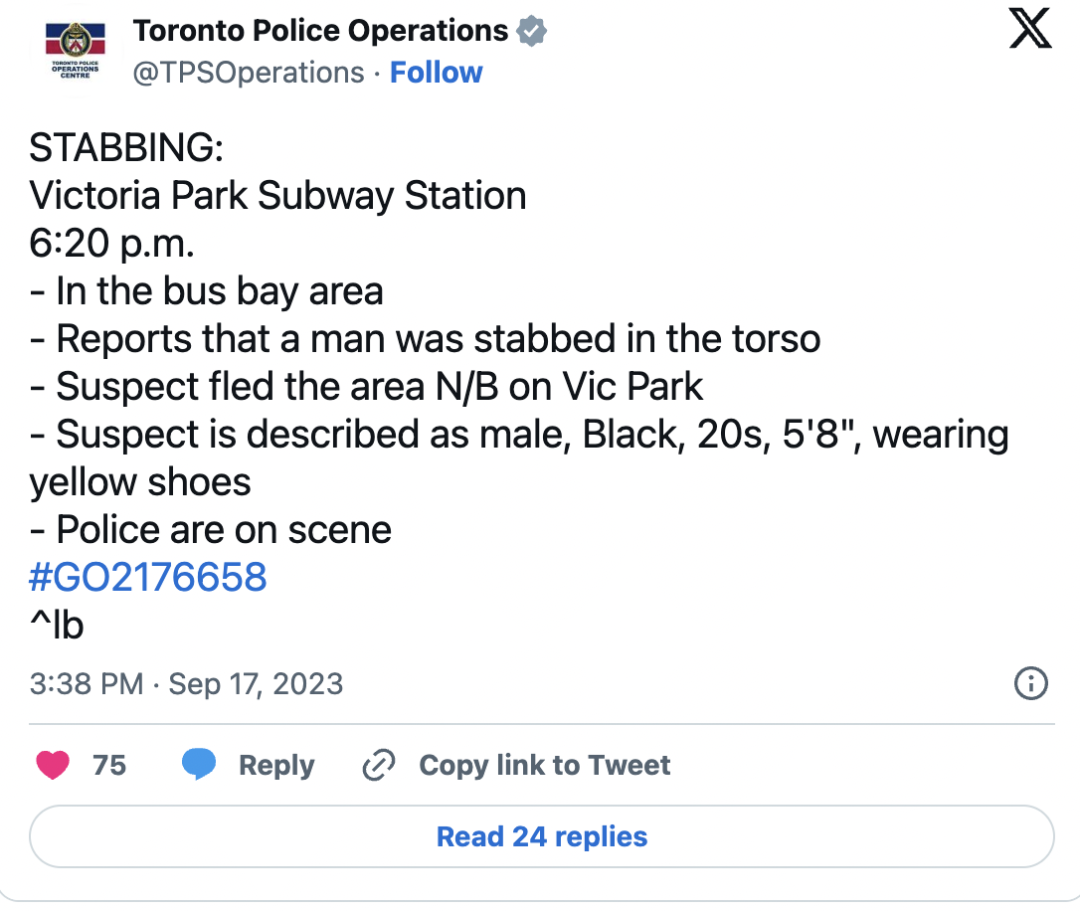The width and height of the screenshot is (1080, 911).
Task: Click the X logo icon
Action: [x=1030, y=28]
